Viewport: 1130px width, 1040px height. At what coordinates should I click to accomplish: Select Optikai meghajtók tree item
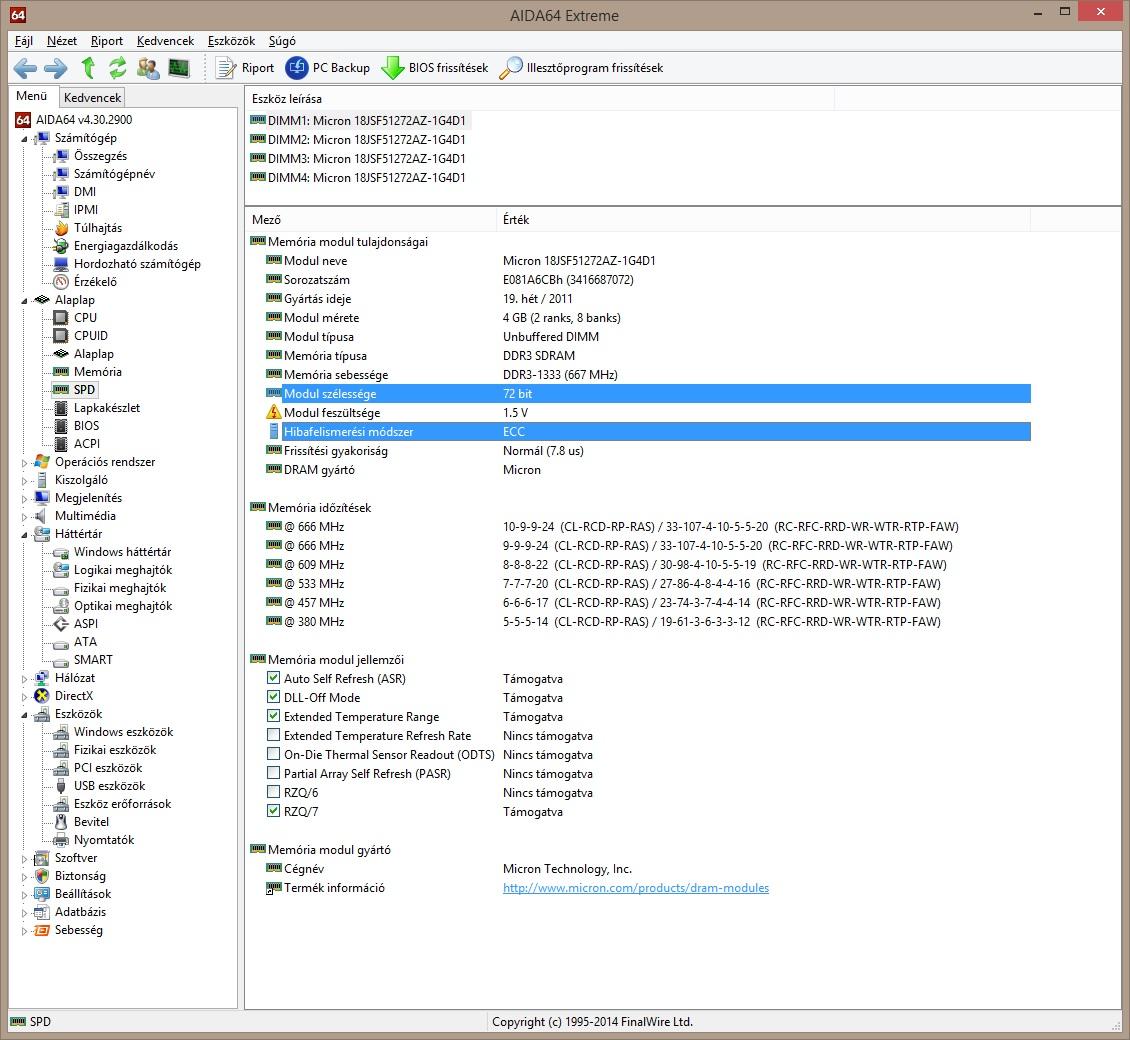(123, 605)
